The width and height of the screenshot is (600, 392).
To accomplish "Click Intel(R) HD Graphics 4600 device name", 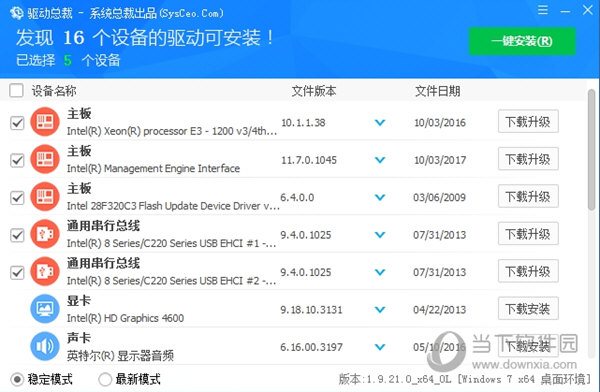I will coord(125,318).
